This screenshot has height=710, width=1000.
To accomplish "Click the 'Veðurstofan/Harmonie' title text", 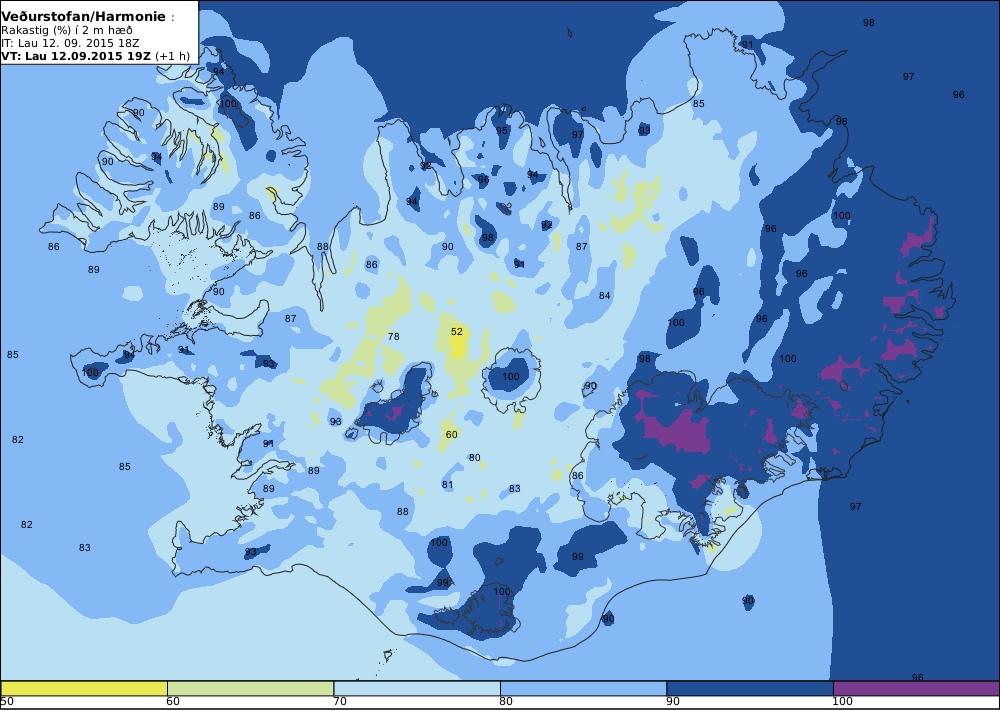I will click(x=84, y=17).
